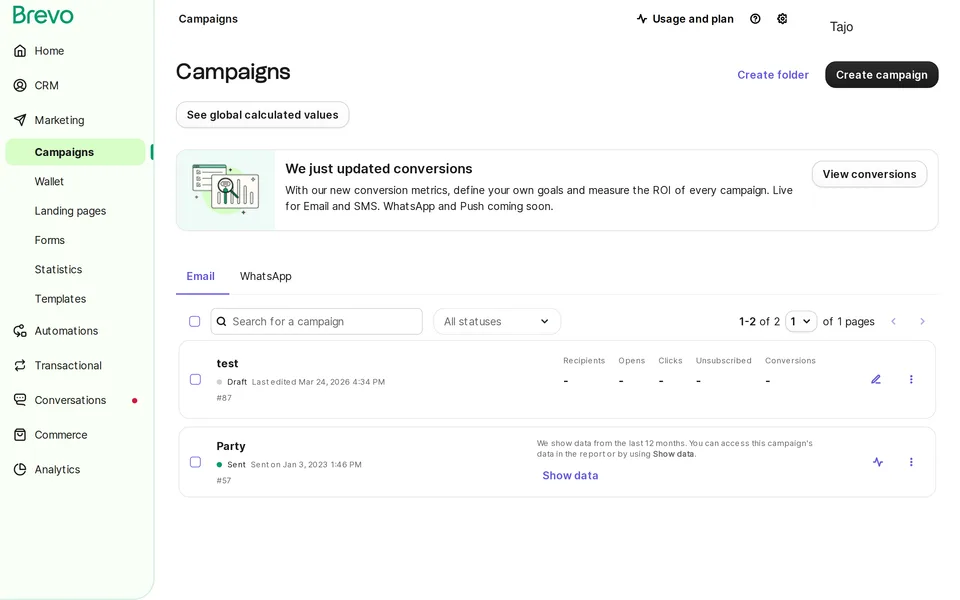Screen dimensions: 960x600
Task: Click the Marketing paper-plane icon
Action: [x=20, y=120]
